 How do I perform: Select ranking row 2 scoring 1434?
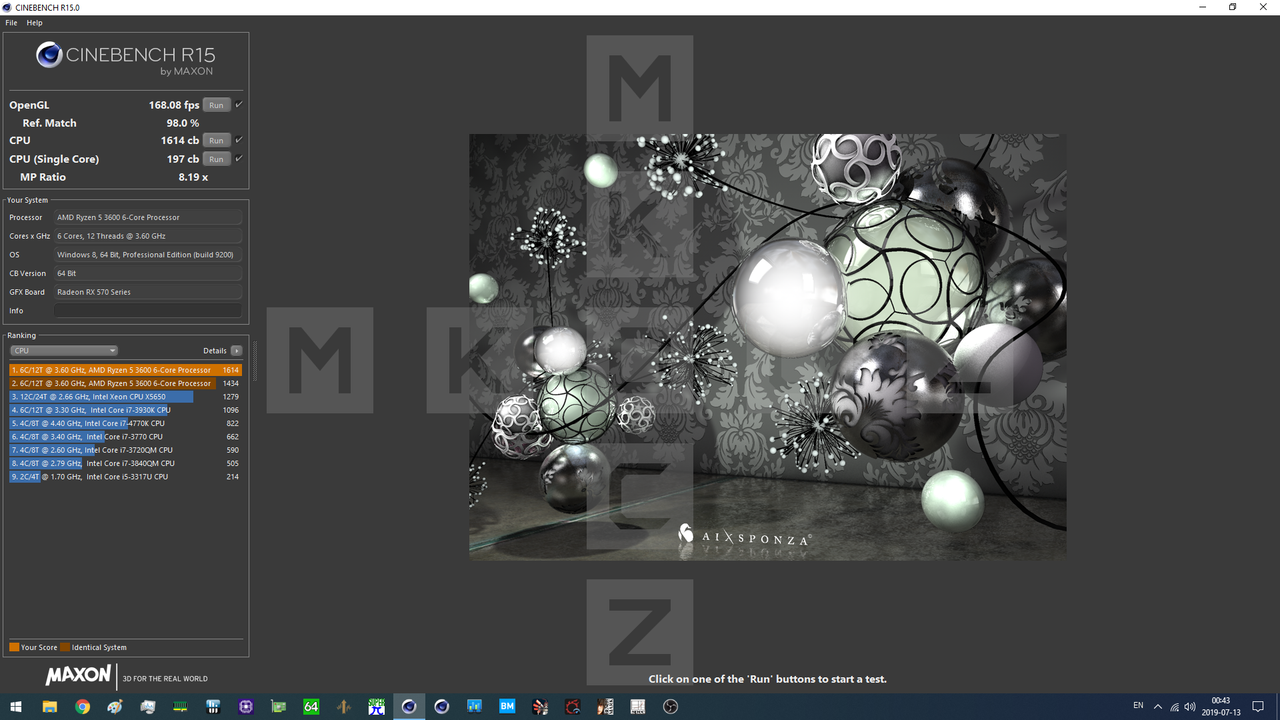pyautogui.click(x=125, y=383)
